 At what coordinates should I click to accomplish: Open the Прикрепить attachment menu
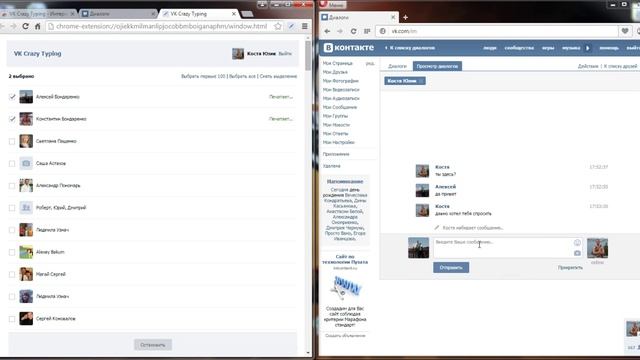point(570,268)
